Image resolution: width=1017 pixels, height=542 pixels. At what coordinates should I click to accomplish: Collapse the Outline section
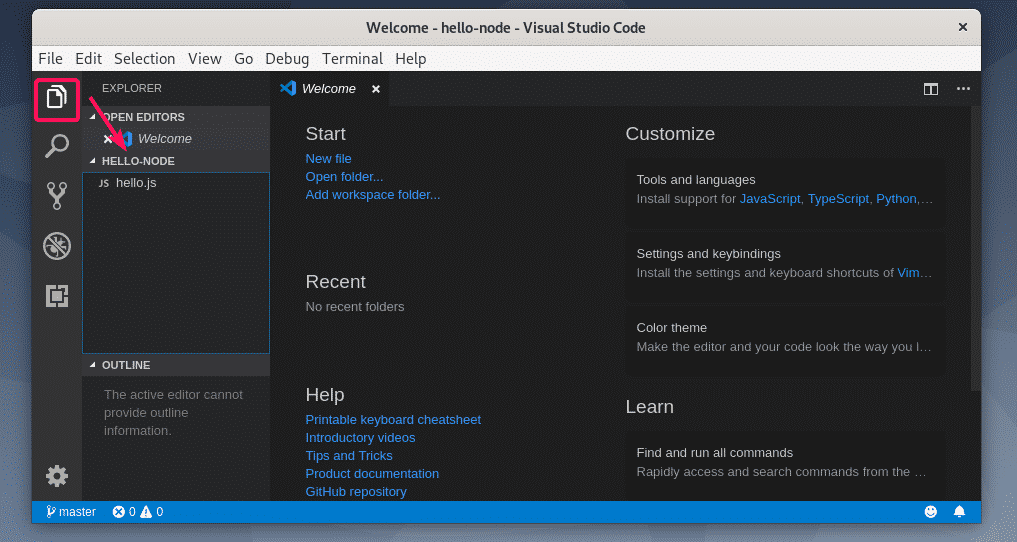[x=125, y=365]
